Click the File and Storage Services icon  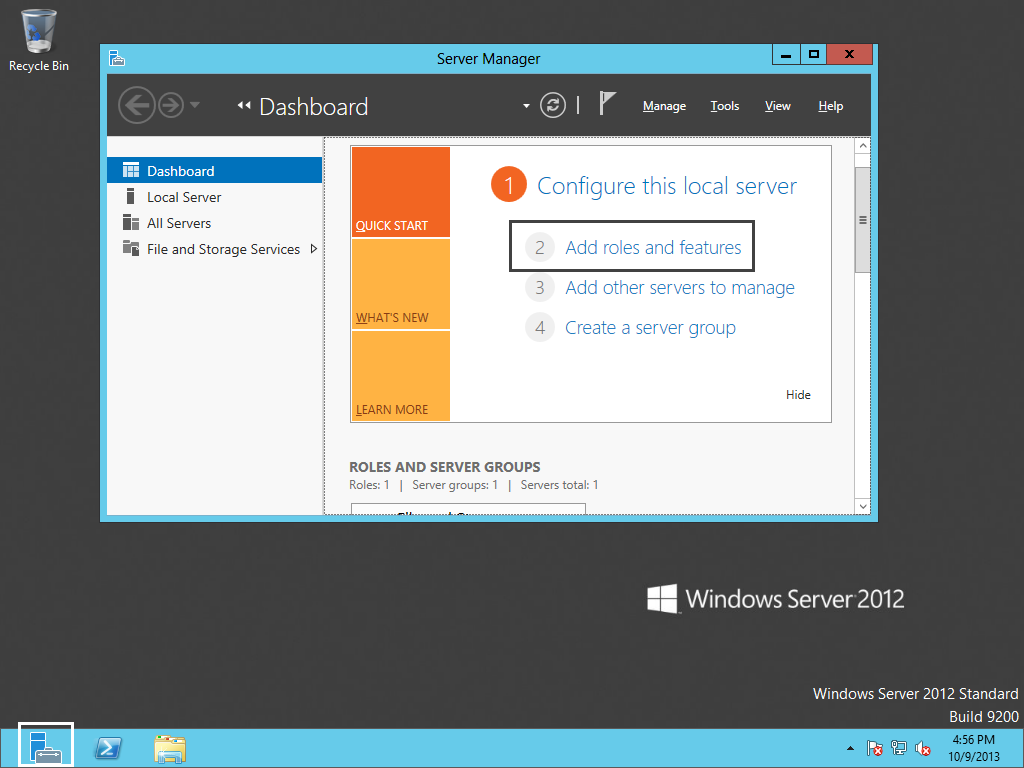click(x=131, y=248)
